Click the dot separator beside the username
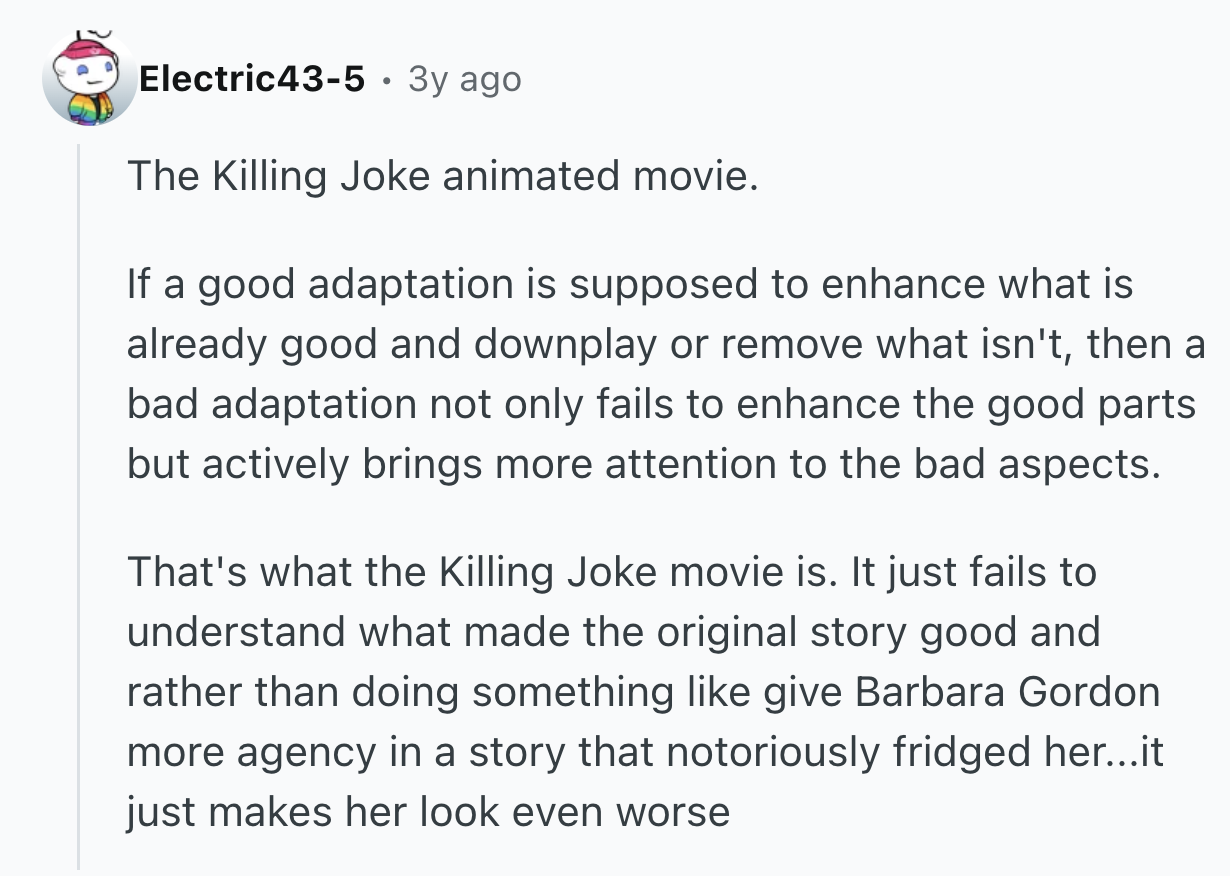The height and width of the screenshot is (876, 1230). pyautogui.click(x=385, y=79)
